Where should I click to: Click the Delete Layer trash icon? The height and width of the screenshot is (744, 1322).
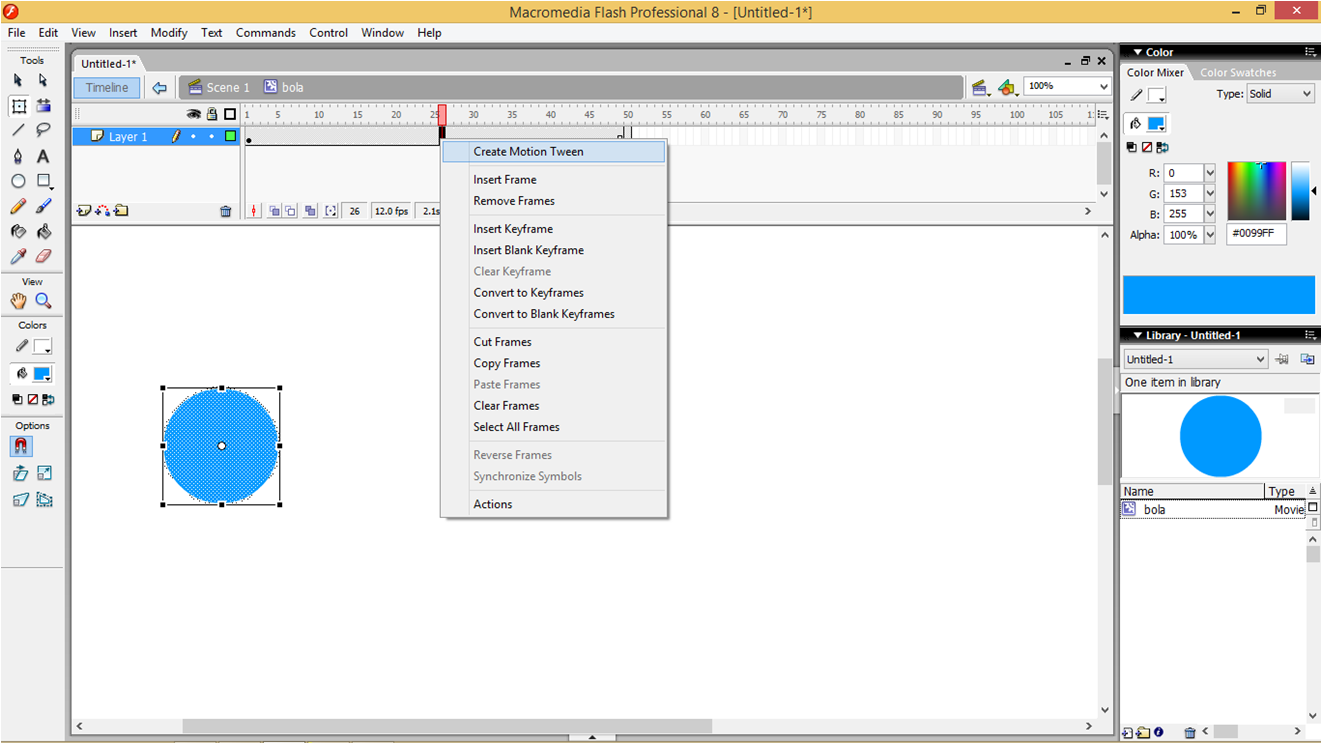click(x=226, y=211)
